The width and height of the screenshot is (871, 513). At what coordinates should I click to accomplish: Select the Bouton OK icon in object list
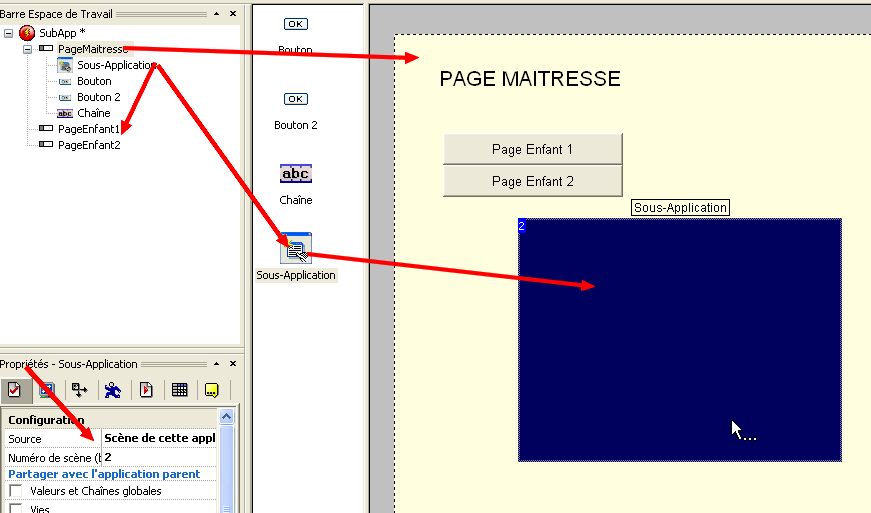[296, 24]
